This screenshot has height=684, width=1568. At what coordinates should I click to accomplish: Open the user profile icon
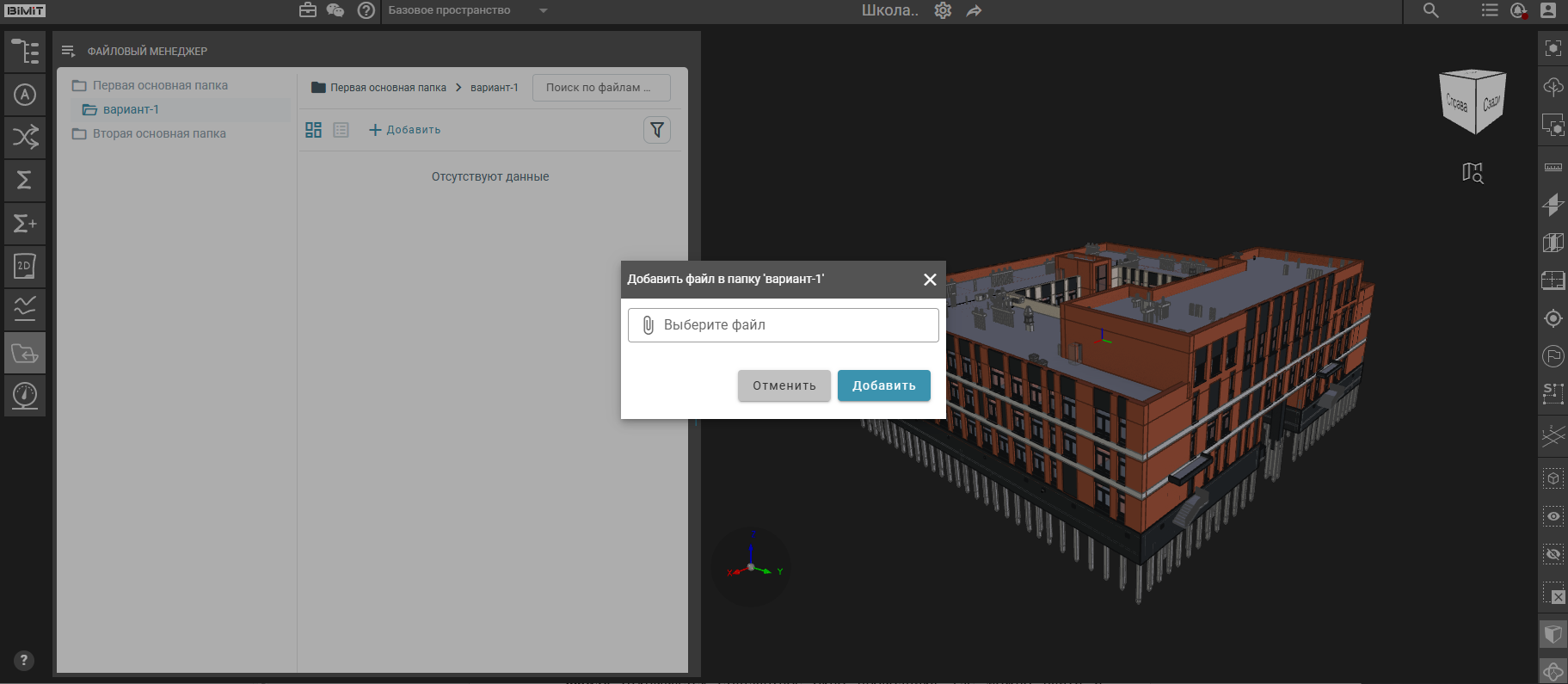(x=1548, y=10)
